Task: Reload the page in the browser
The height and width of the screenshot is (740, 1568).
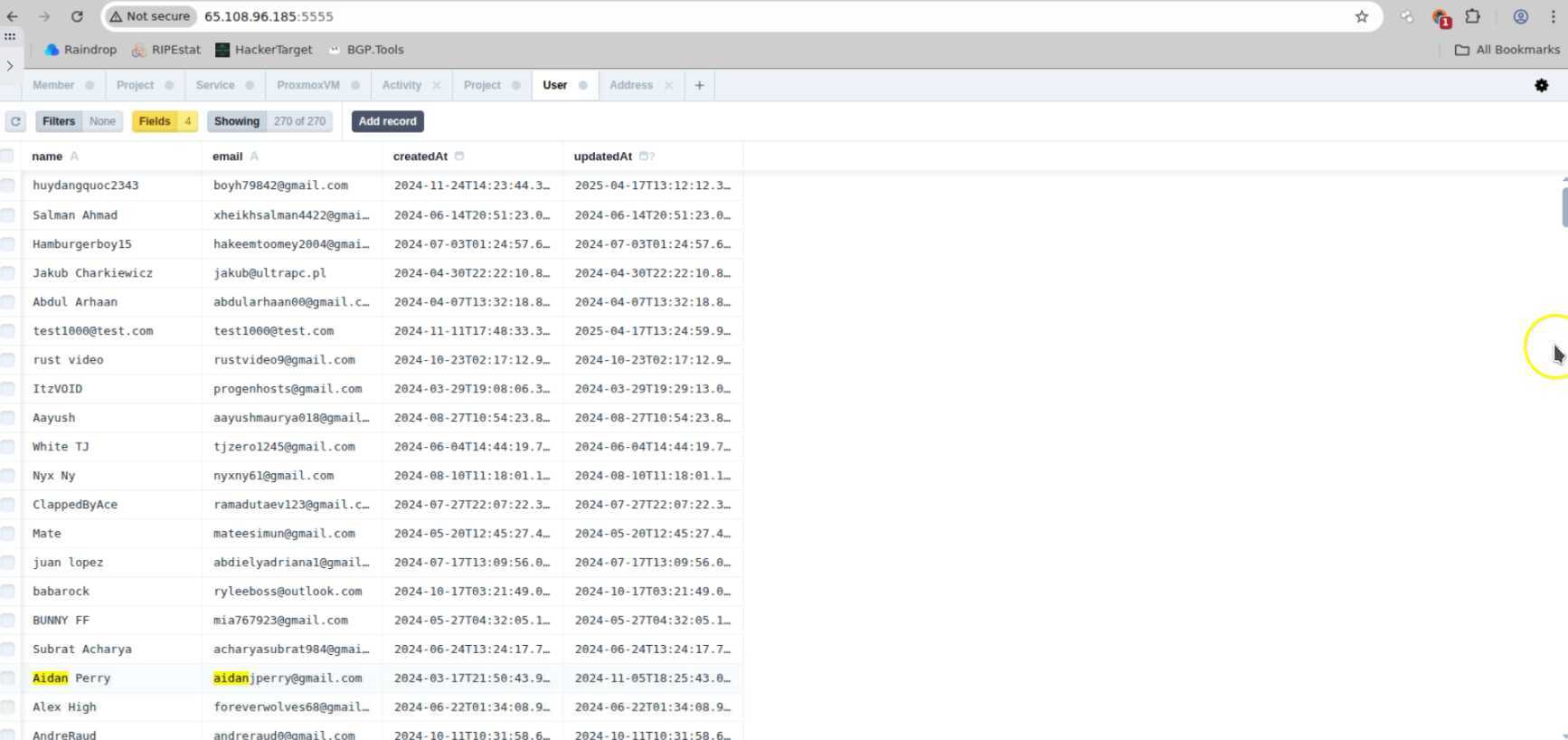Action: pyautogui.click(x=77, y=16)
